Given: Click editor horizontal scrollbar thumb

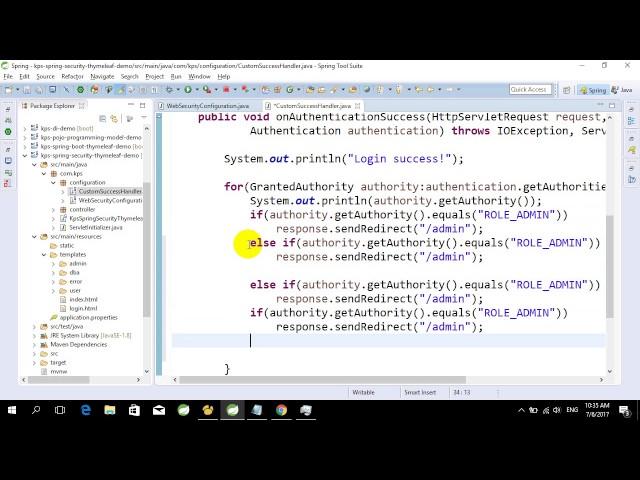Looking at the screenshot, I should pos(322,380).
